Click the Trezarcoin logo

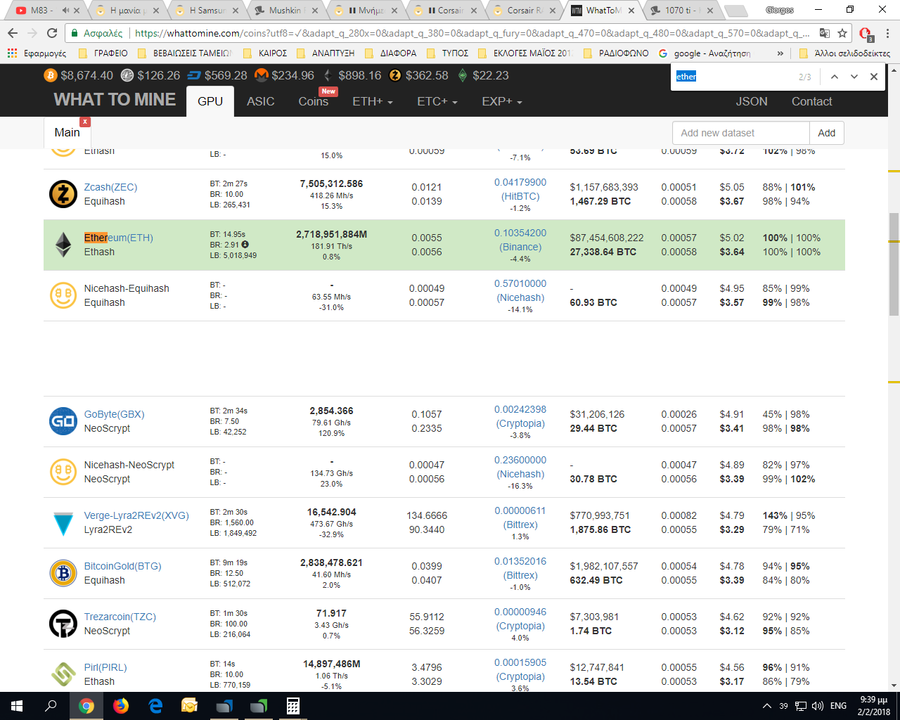tap(63, 624)
